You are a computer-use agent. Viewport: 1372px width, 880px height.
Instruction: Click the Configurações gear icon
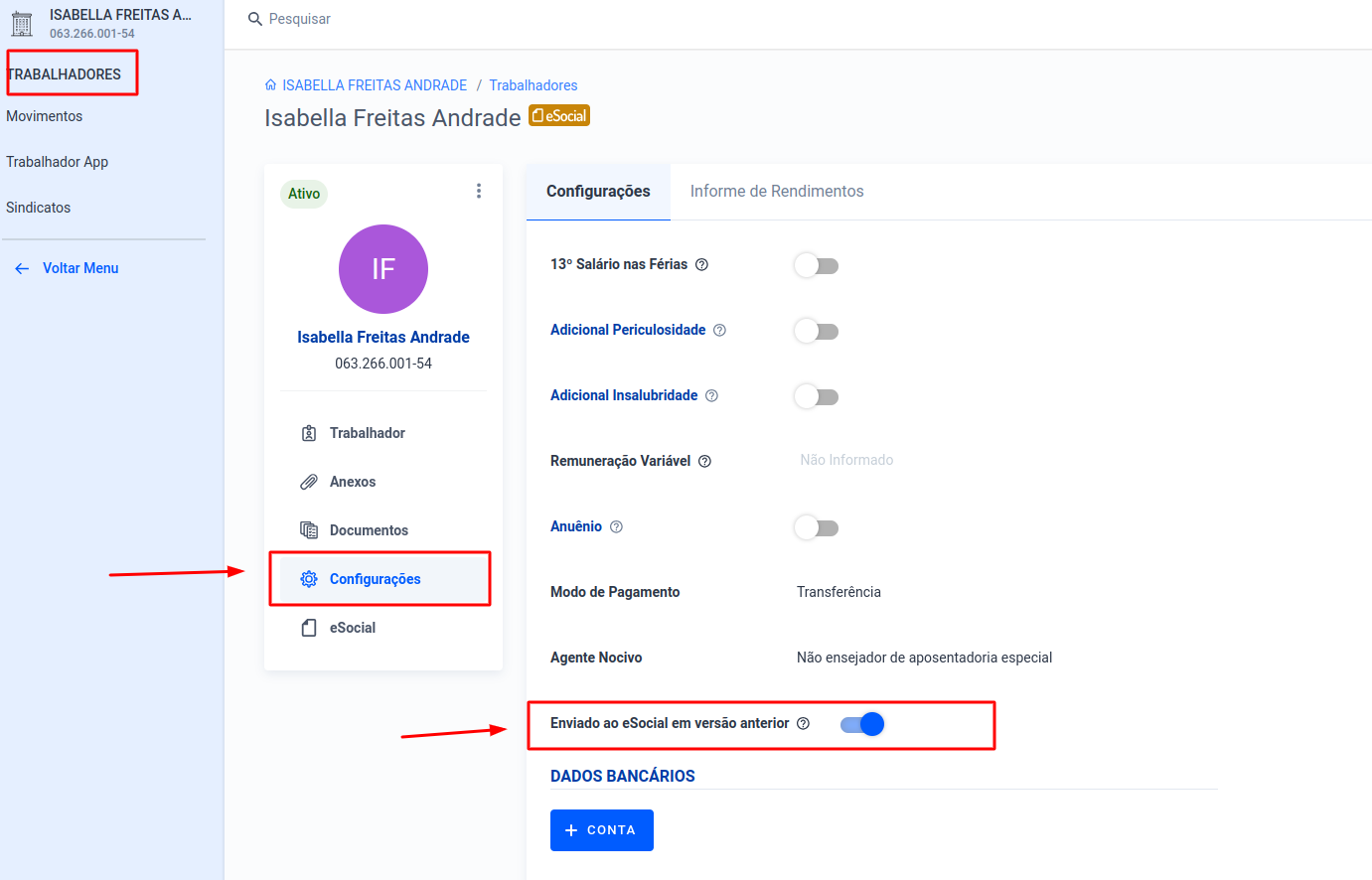pos(309,579)
